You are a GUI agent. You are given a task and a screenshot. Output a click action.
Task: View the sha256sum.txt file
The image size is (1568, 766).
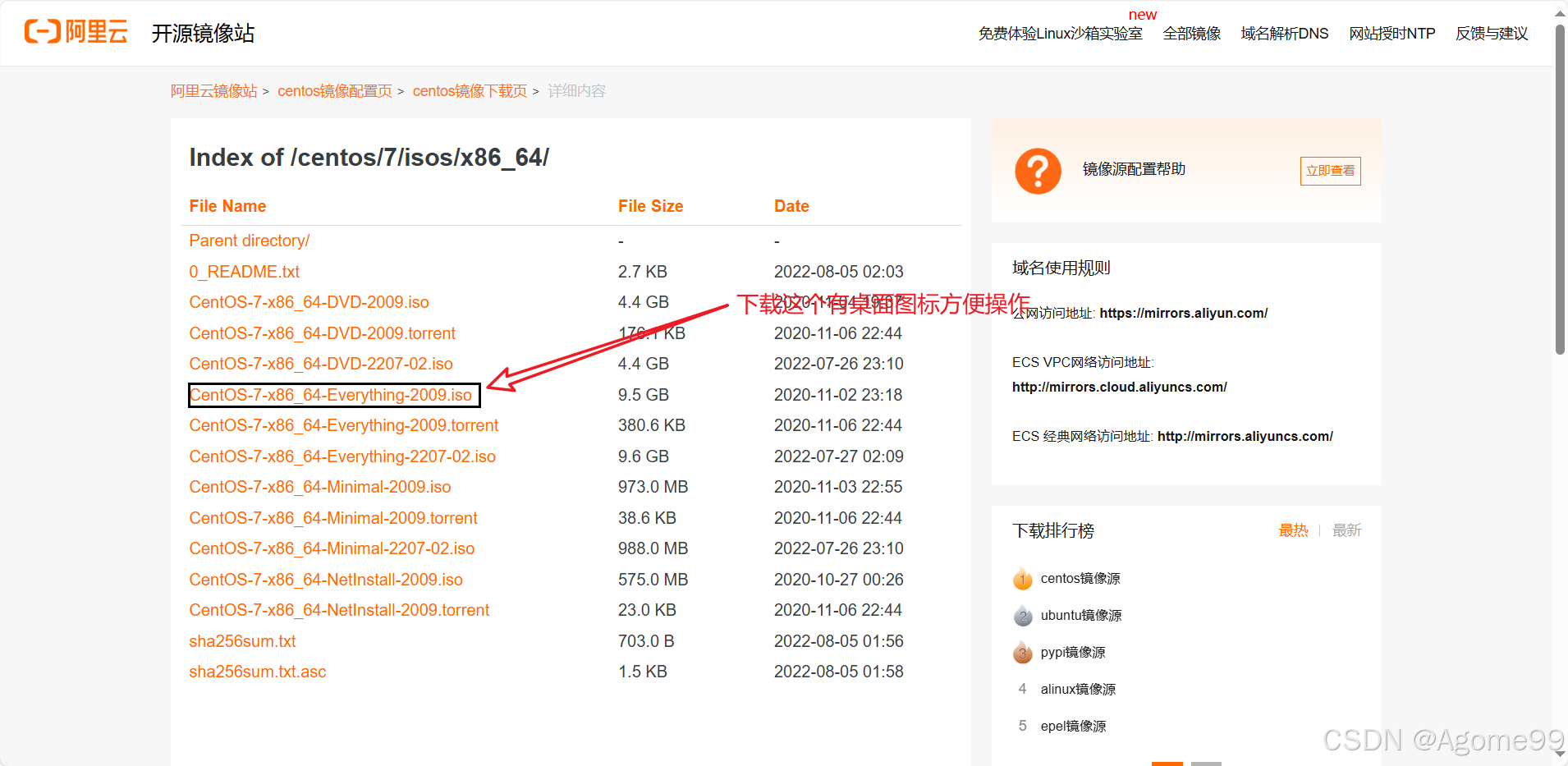(242, 640)
